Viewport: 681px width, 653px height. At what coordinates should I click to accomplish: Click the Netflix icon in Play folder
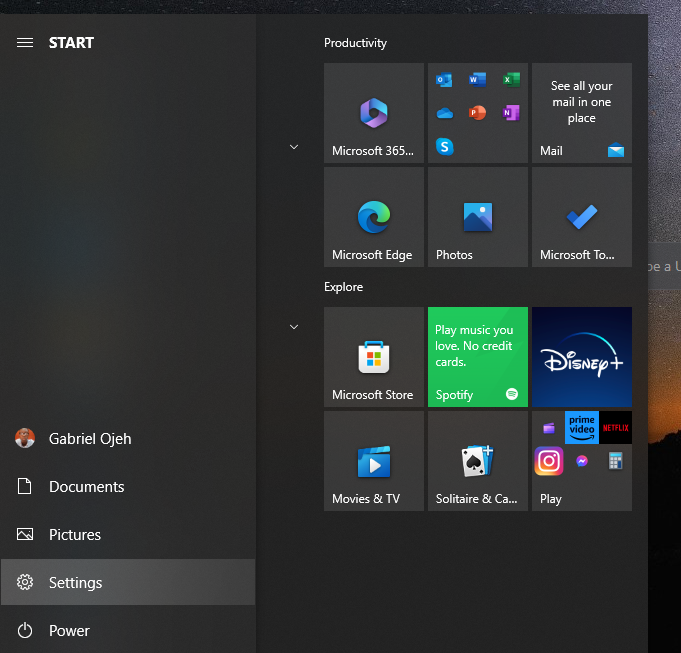pos(615,427)
